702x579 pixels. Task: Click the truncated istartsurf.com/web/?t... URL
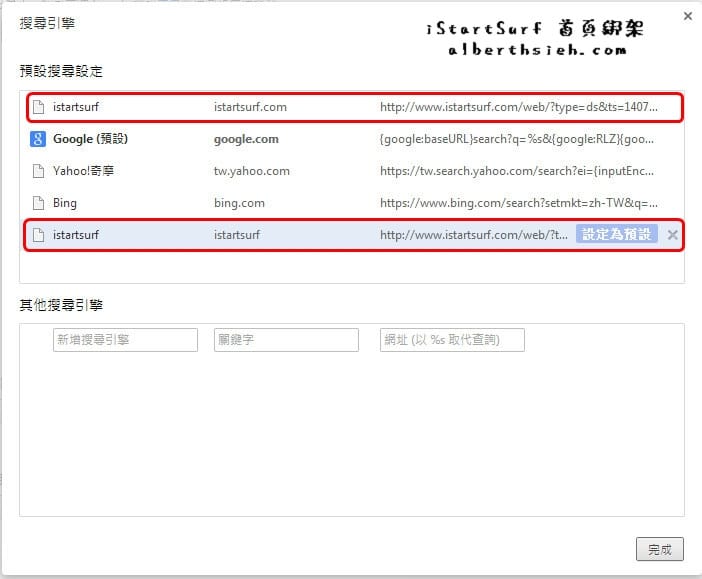pyautogui.click(x=474, y=235)
